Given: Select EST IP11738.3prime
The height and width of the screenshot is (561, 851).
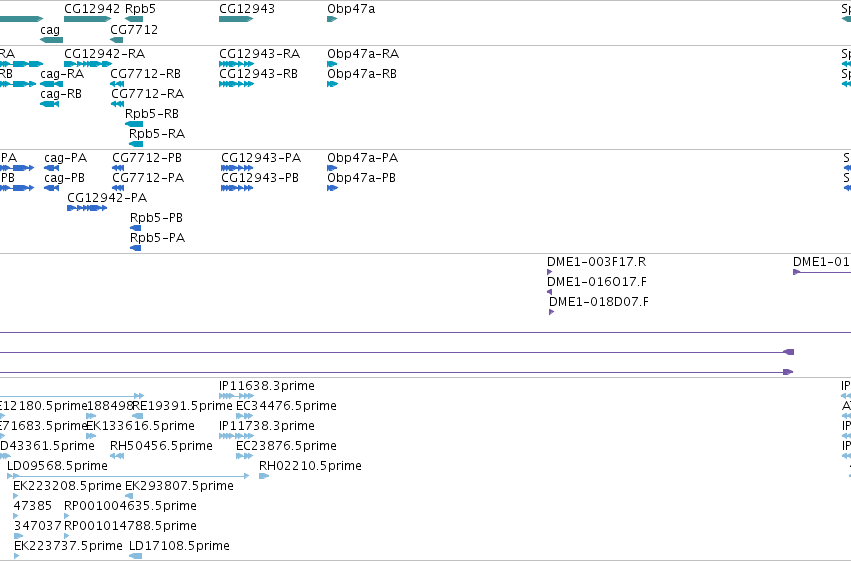Looking at the screenshot, I should point(236,436).
